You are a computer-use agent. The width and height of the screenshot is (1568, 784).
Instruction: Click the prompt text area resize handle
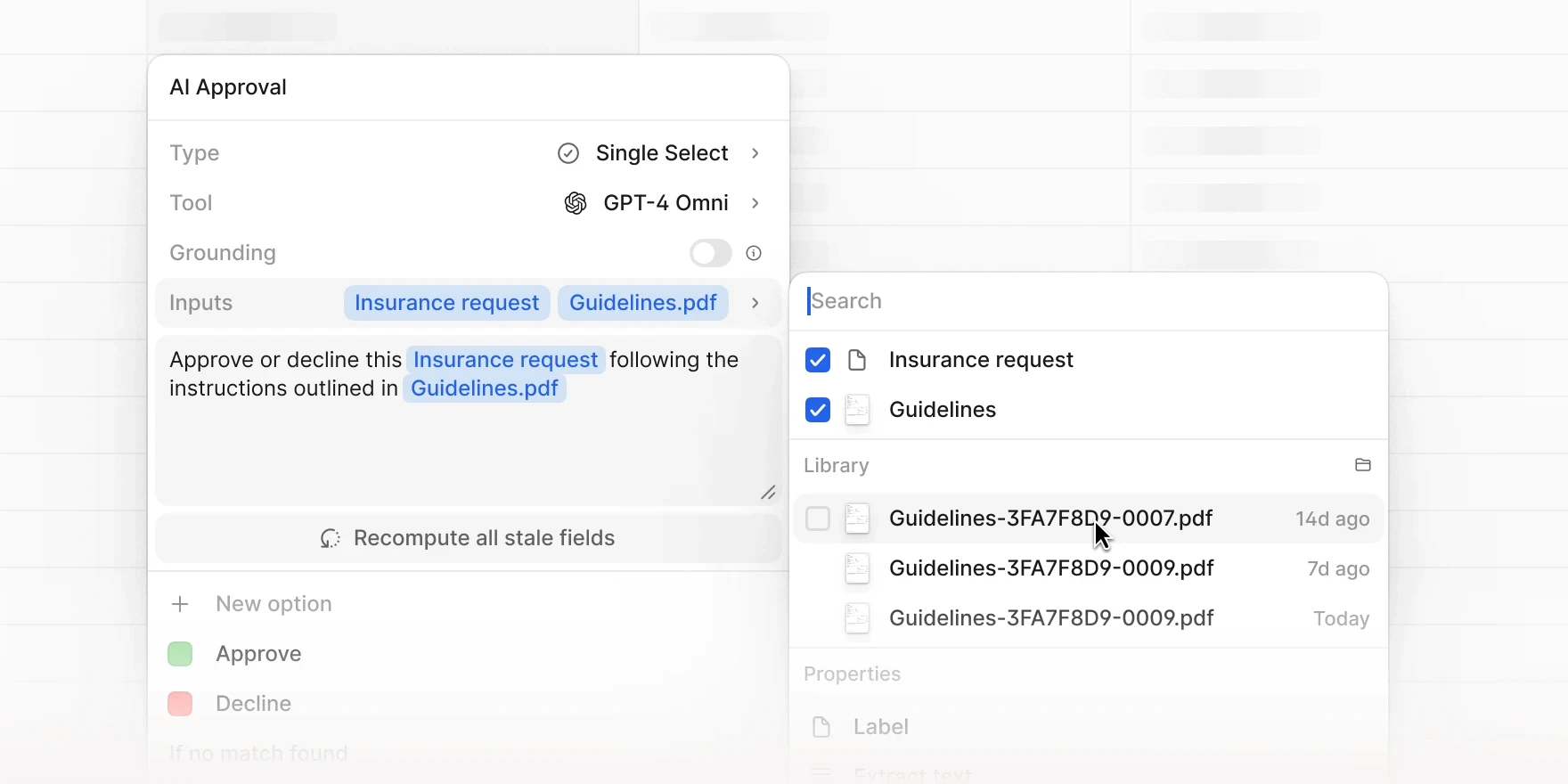768,493
